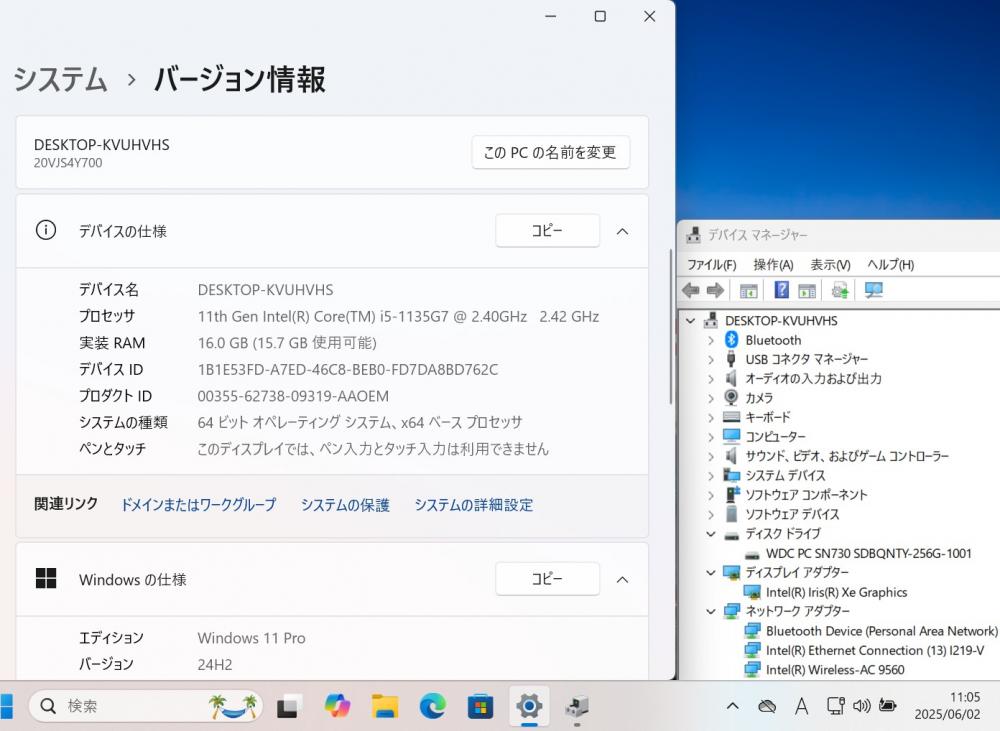This screenshot has width=1000, height=731.
Task: Click the デバイス ID value 1B1E53FD-A7ED-46C8-BEB0-FD7DA8BD762C
Action: [x=348, y=369]
